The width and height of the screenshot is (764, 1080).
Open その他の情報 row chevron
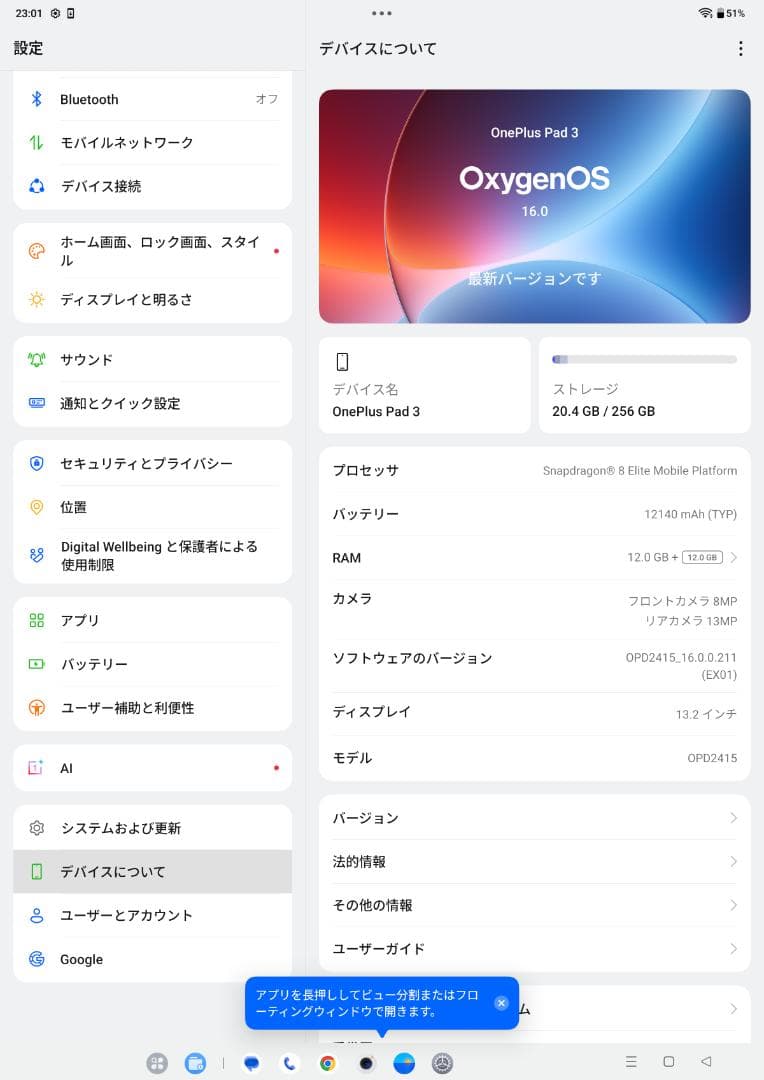click(x=734, y=905)
